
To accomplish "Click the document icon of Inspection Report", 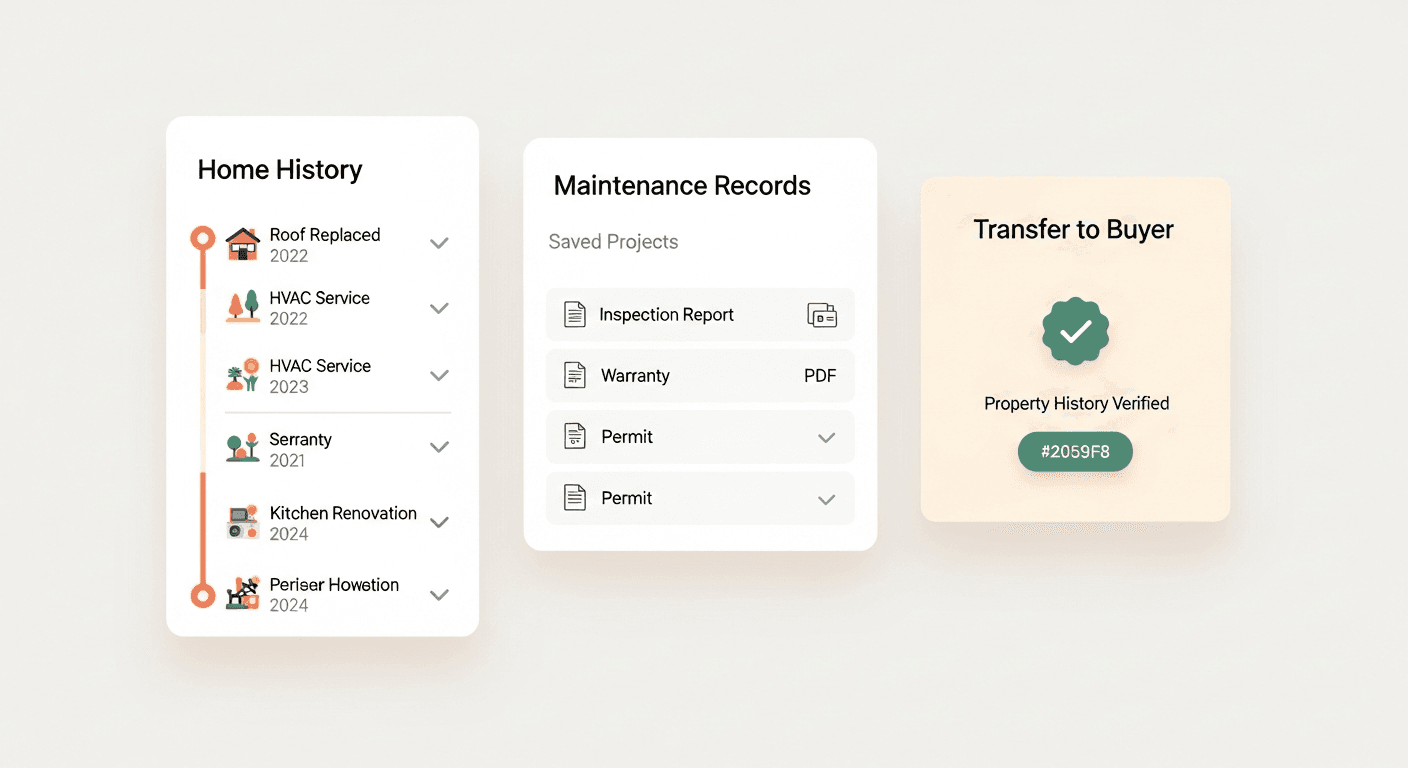I will [x=575, y=315].
